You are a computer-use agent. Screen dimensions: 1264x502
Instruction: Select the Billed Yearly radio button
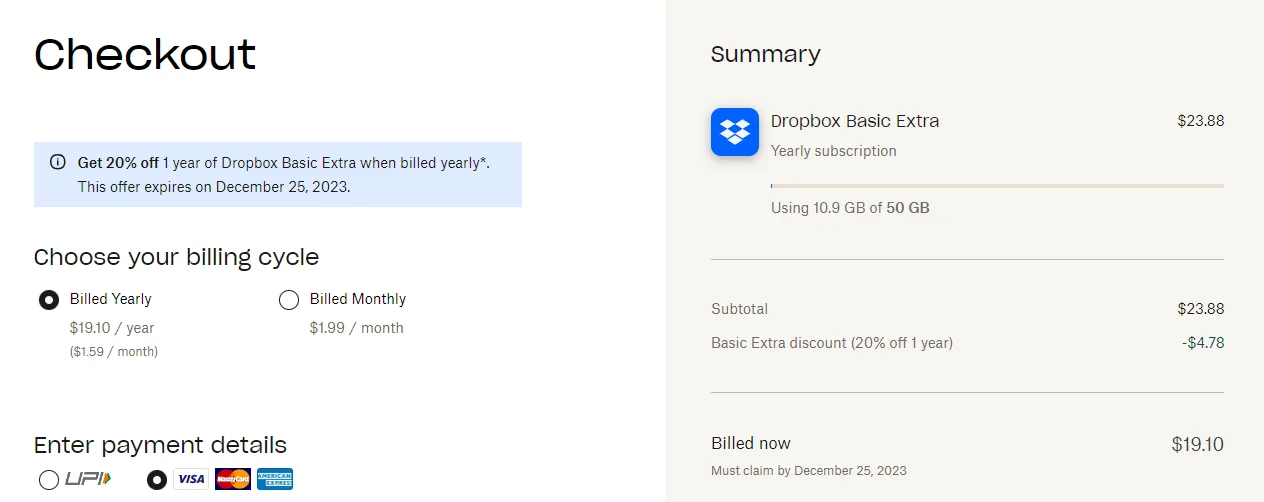(x=48, y=300)
